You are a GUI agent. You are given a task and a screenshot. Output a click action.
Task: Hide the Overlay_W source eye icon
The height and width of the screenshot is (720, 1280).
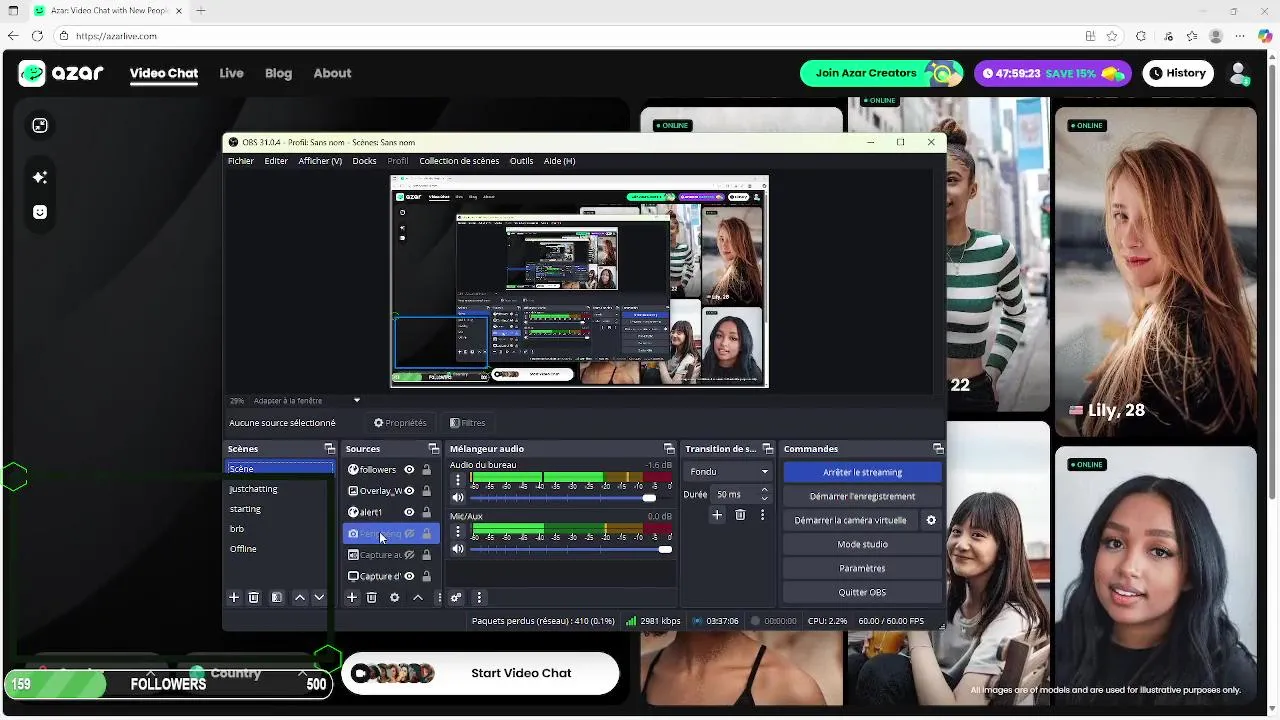[409, 491]
